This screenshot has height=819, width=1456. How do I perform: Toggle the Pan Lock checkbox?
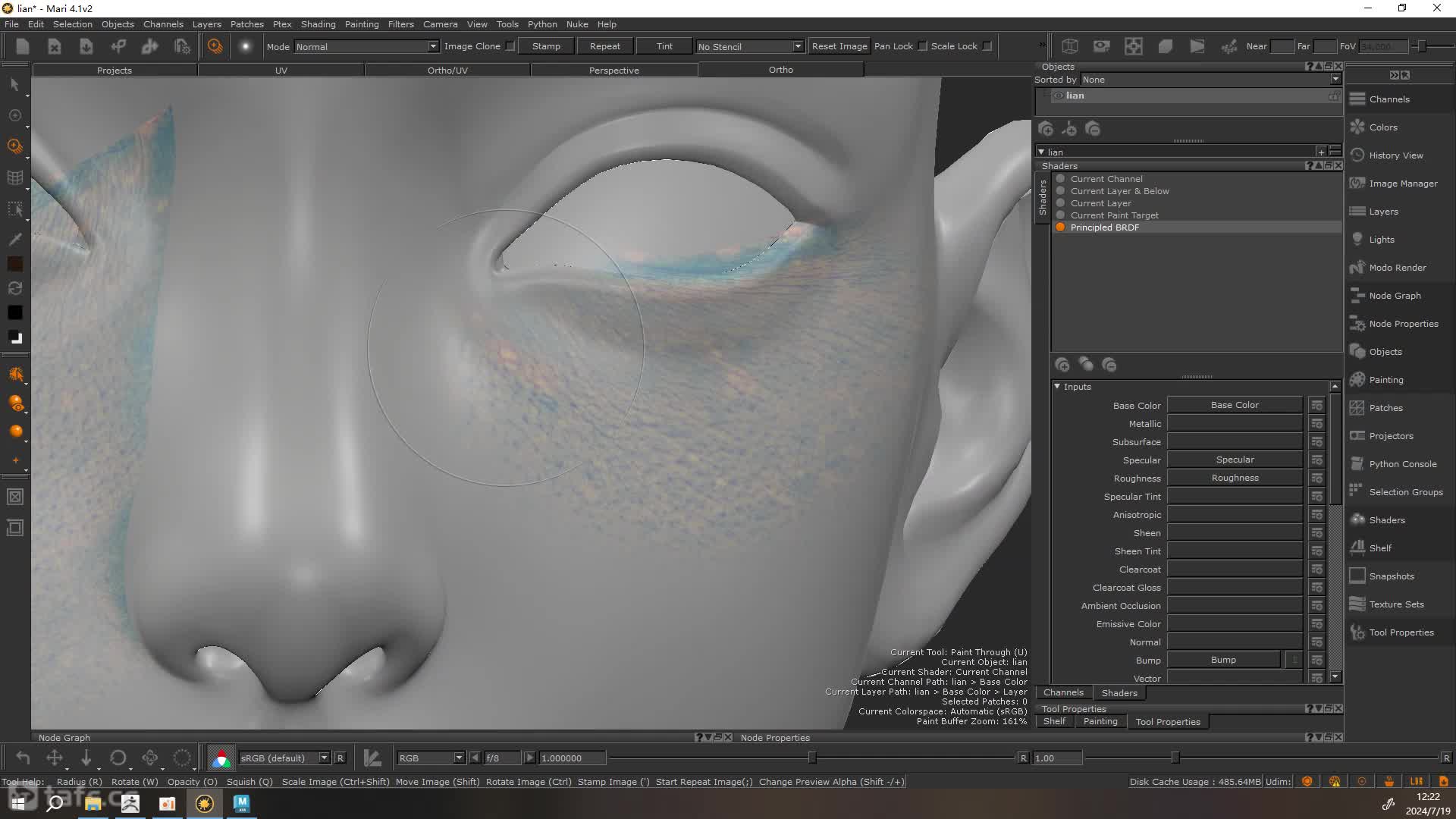tap(922, 46)
